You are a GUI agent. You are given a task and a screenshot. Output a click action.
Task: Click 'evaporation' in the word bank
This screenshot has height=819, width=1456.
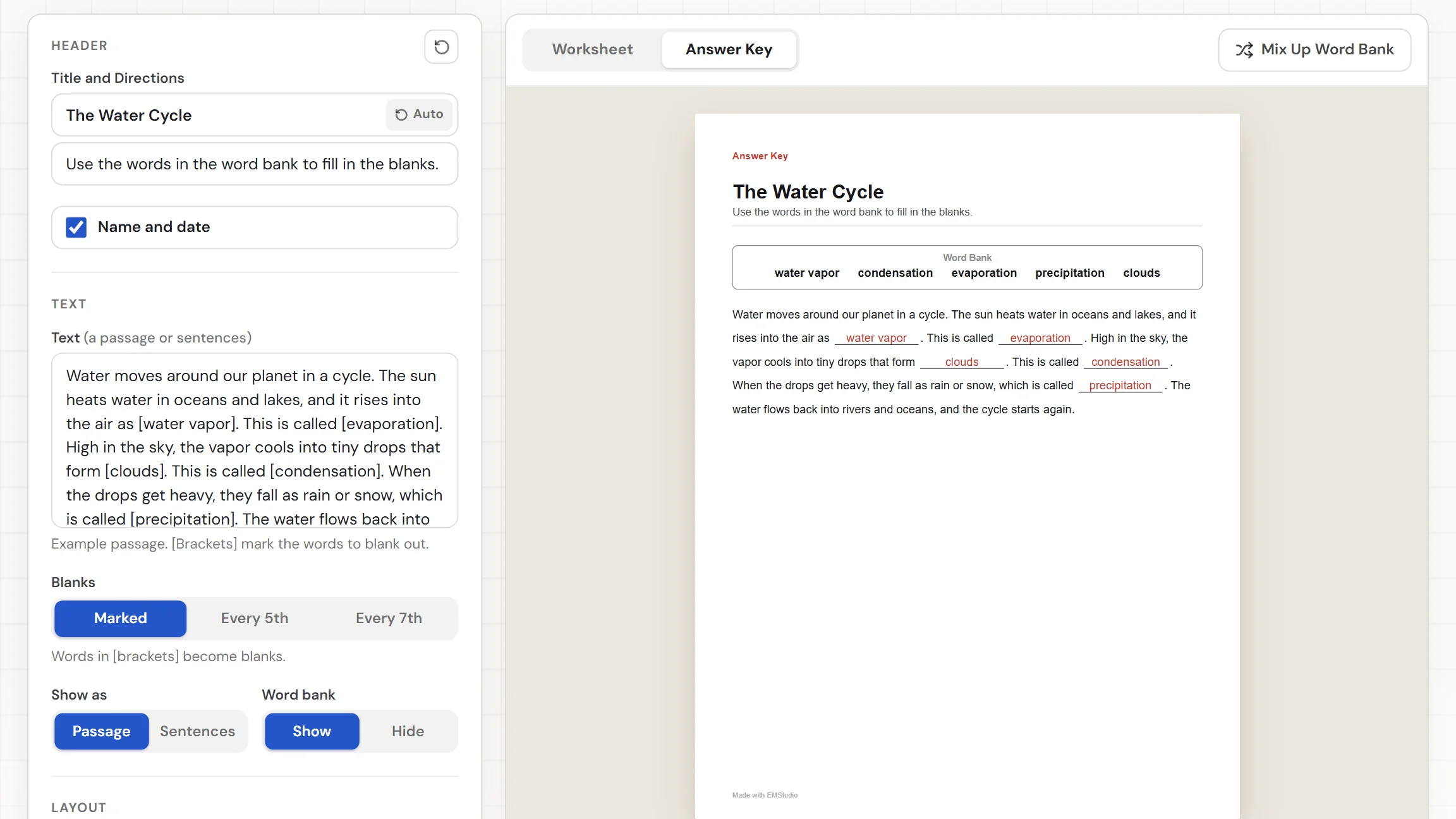pos(984,273)
